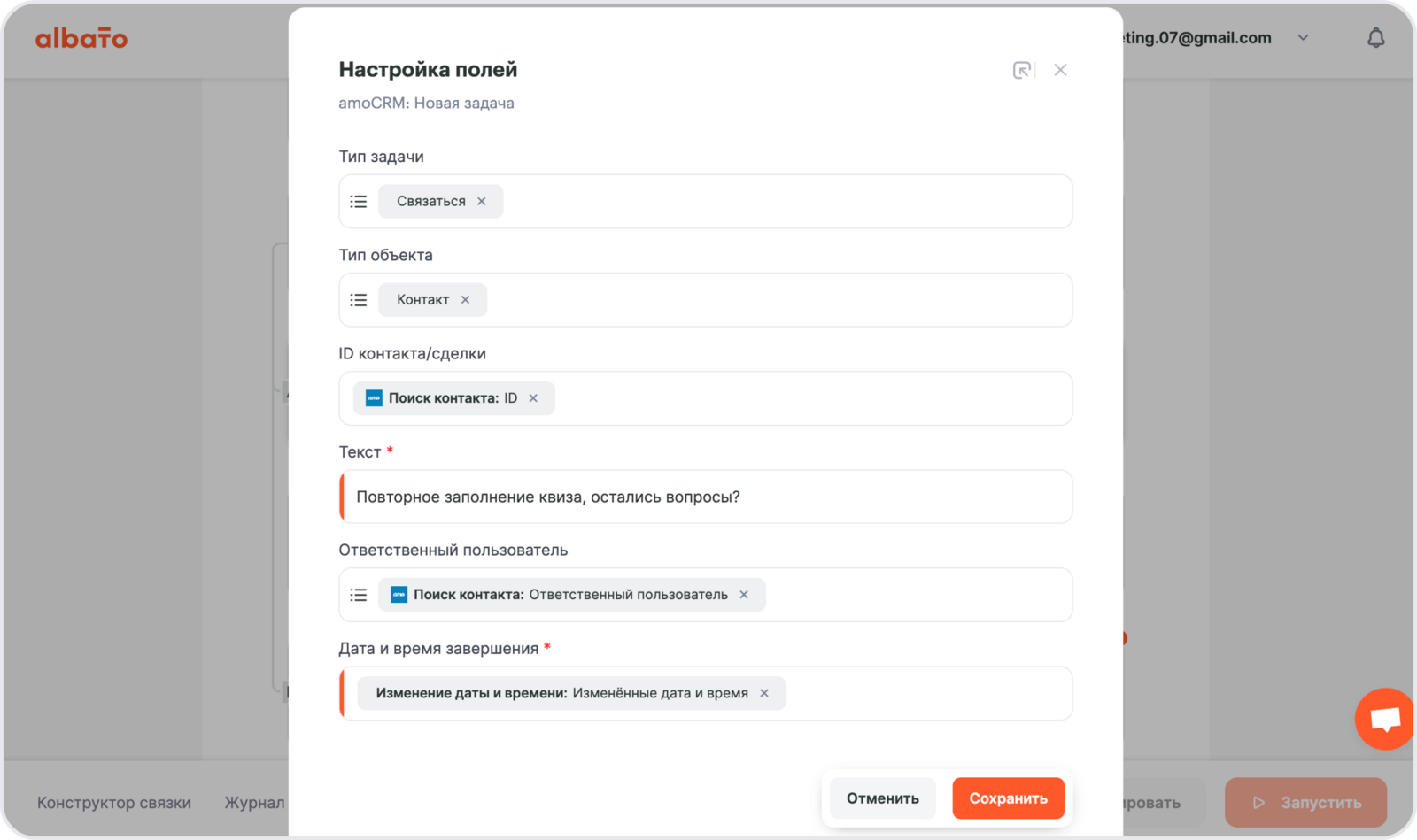1417x840 pixels.
Task: Click the dialog pop-out icon
Action: pos(1022,70)
